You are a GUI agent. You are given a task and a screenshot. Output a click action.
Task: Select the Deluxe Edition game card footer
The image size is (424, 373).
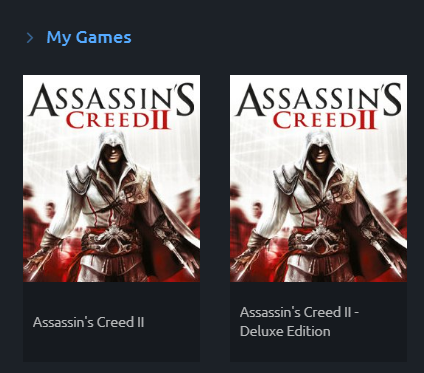click(318, 322)
